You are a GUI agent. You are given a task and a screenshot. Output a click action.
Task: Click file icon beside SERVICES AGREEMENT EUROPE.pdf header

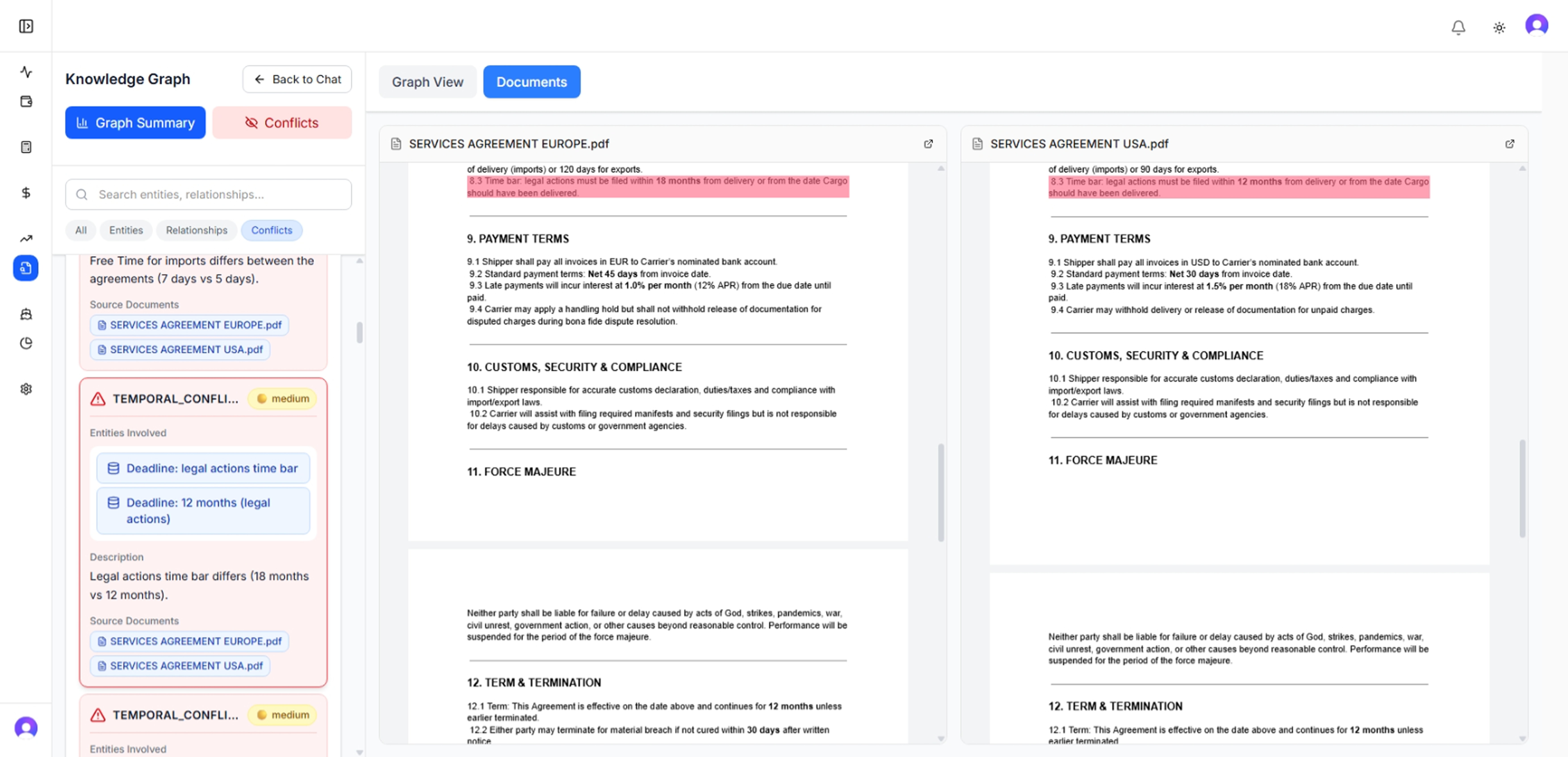[396, 144]
